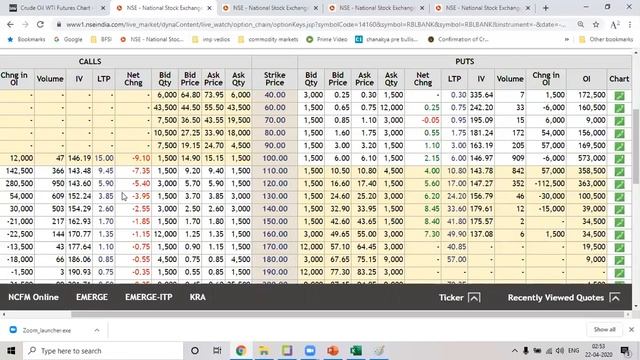Viewport: 640px width, 360px height.
Task: Click the horizontal page scrollbar
Action: tap(347, 314)
